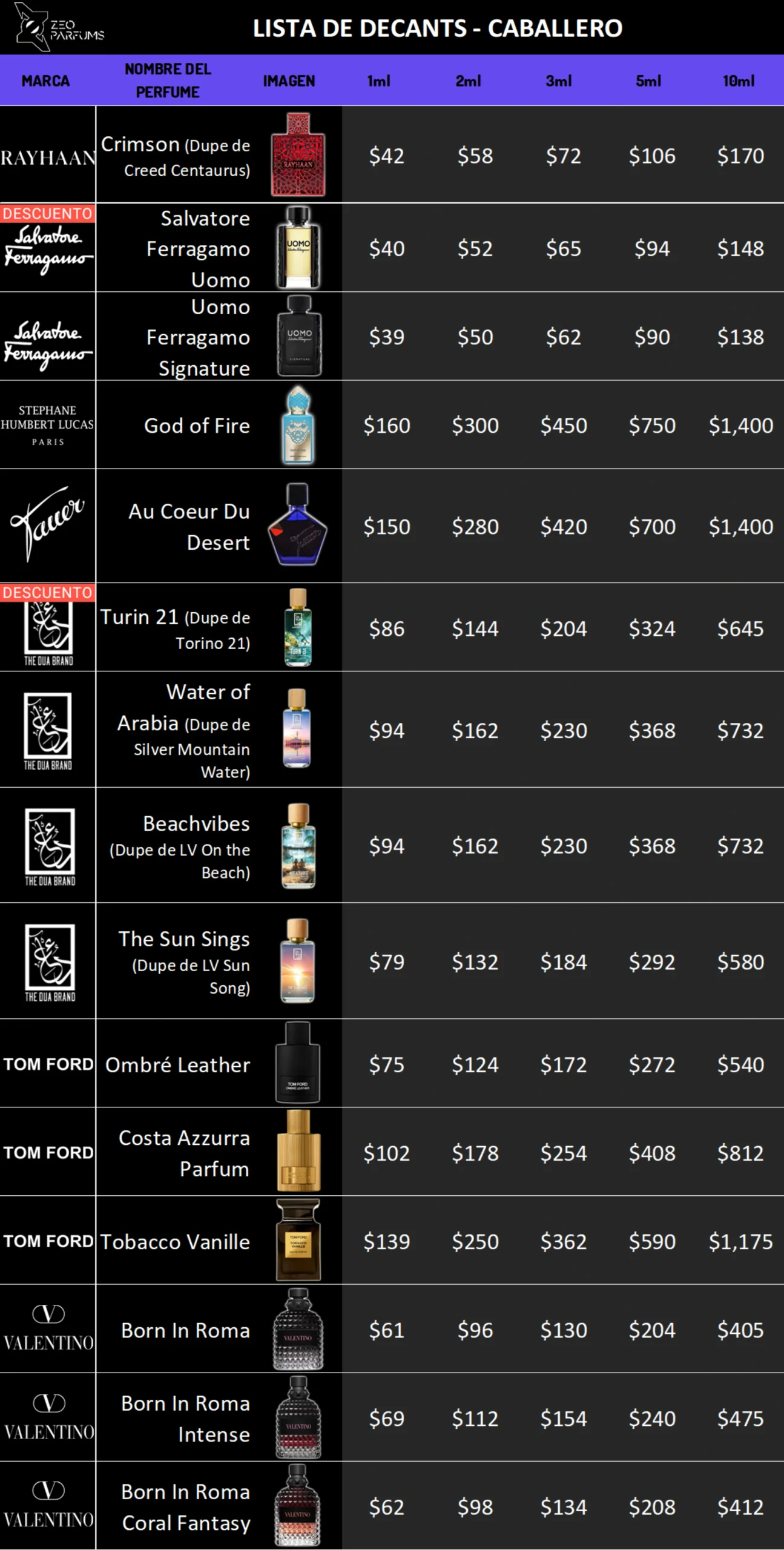Viewport: 784px width, 1550px height.
Task: Select the Costa Azzurra Parfum gold bottle
Action: click(298, 1151)
